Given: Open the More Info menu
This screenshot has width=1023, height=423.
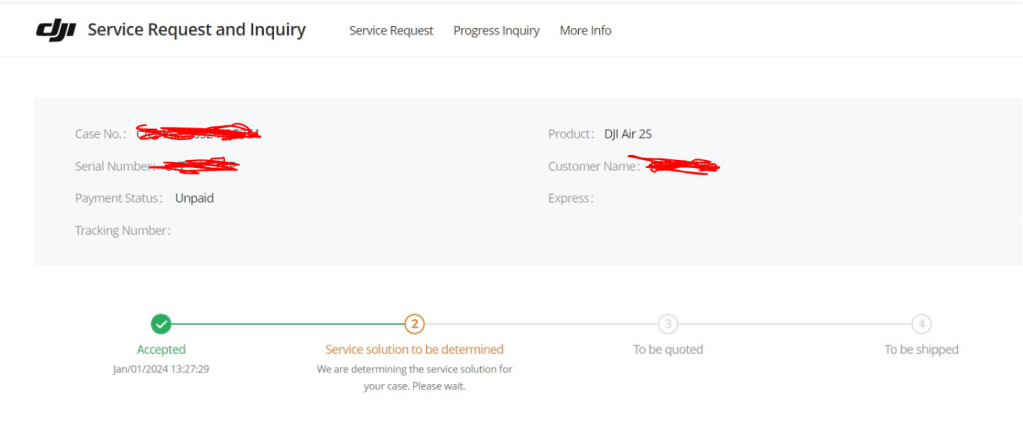Looking at the screenshot, I should (585, 31).
